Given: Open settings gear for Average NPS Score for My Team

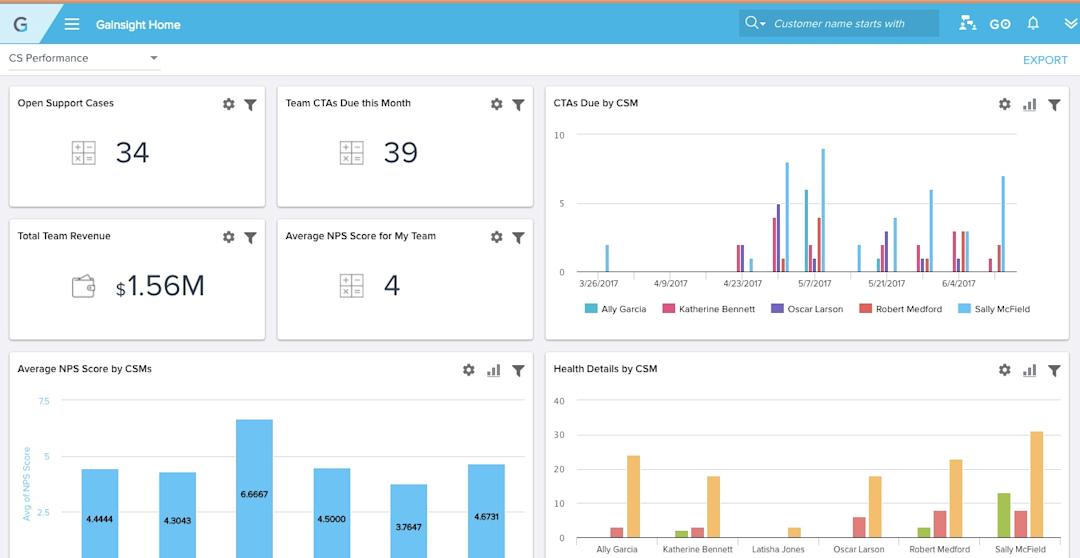Looking at the screenshot, I should point(497,237).
